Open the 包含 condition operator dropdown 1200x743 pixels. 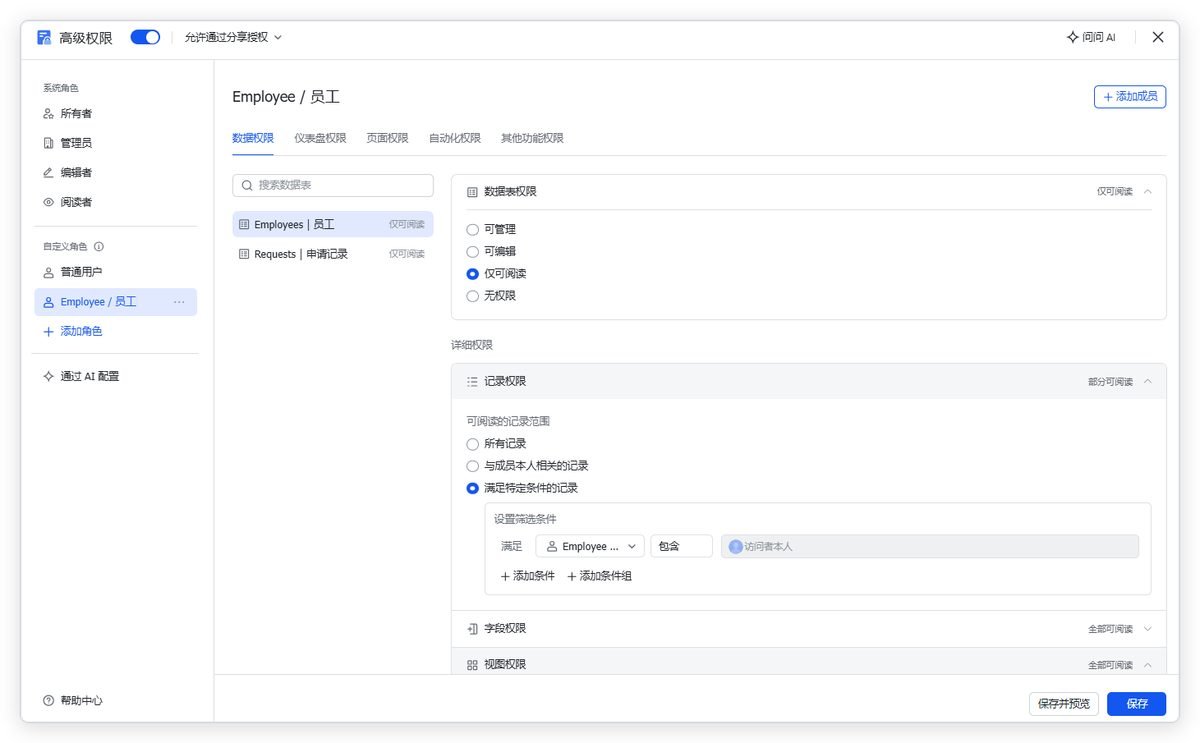681,547
